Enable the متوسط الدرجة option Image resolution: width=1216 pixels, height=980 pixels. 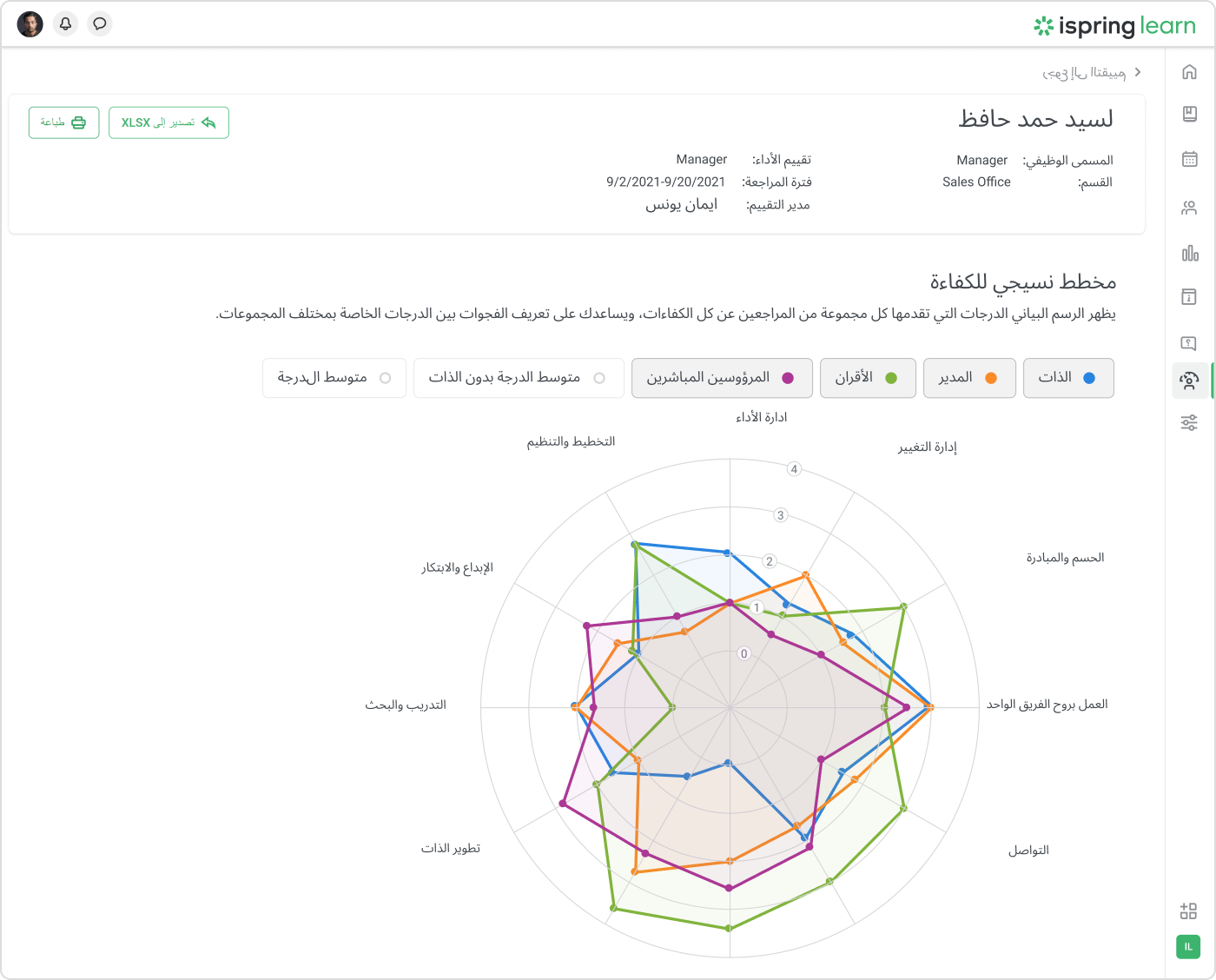pos(334,378)
